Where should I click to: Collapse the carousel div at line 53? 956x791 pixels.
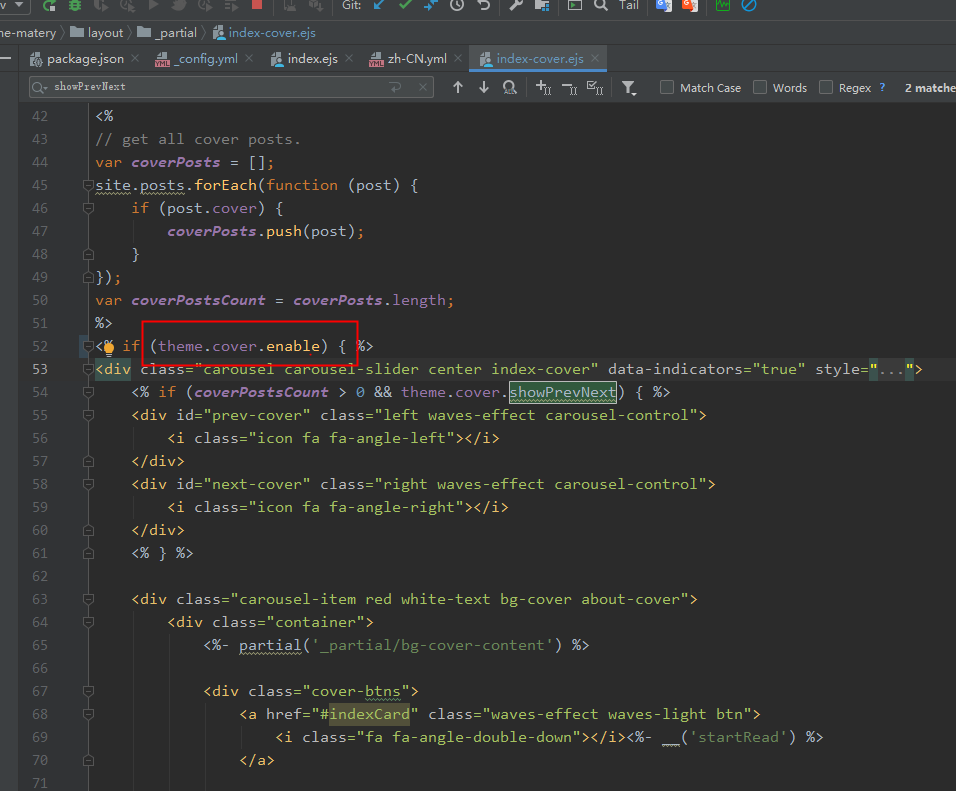[x=88, y=370]
